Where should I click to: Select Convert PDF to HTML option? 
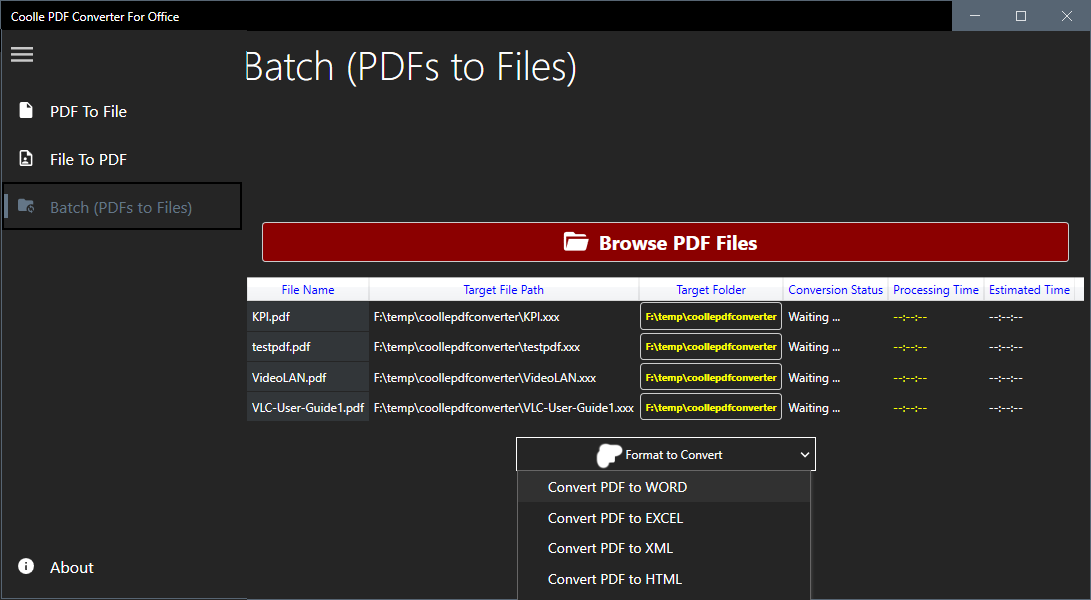pos(614,579)
